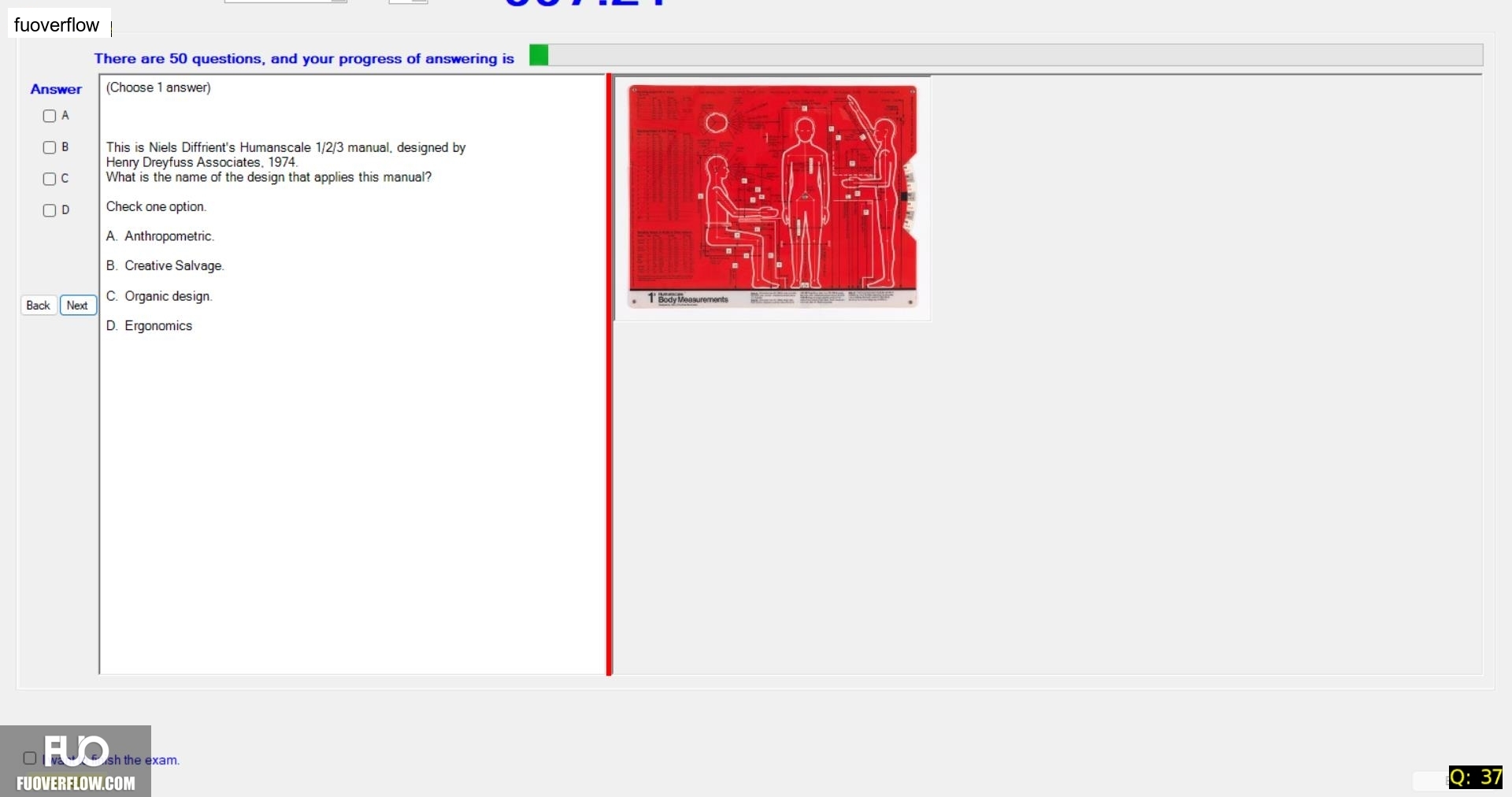
Task: Advance to the next question with Next
Action: [77, 306]
